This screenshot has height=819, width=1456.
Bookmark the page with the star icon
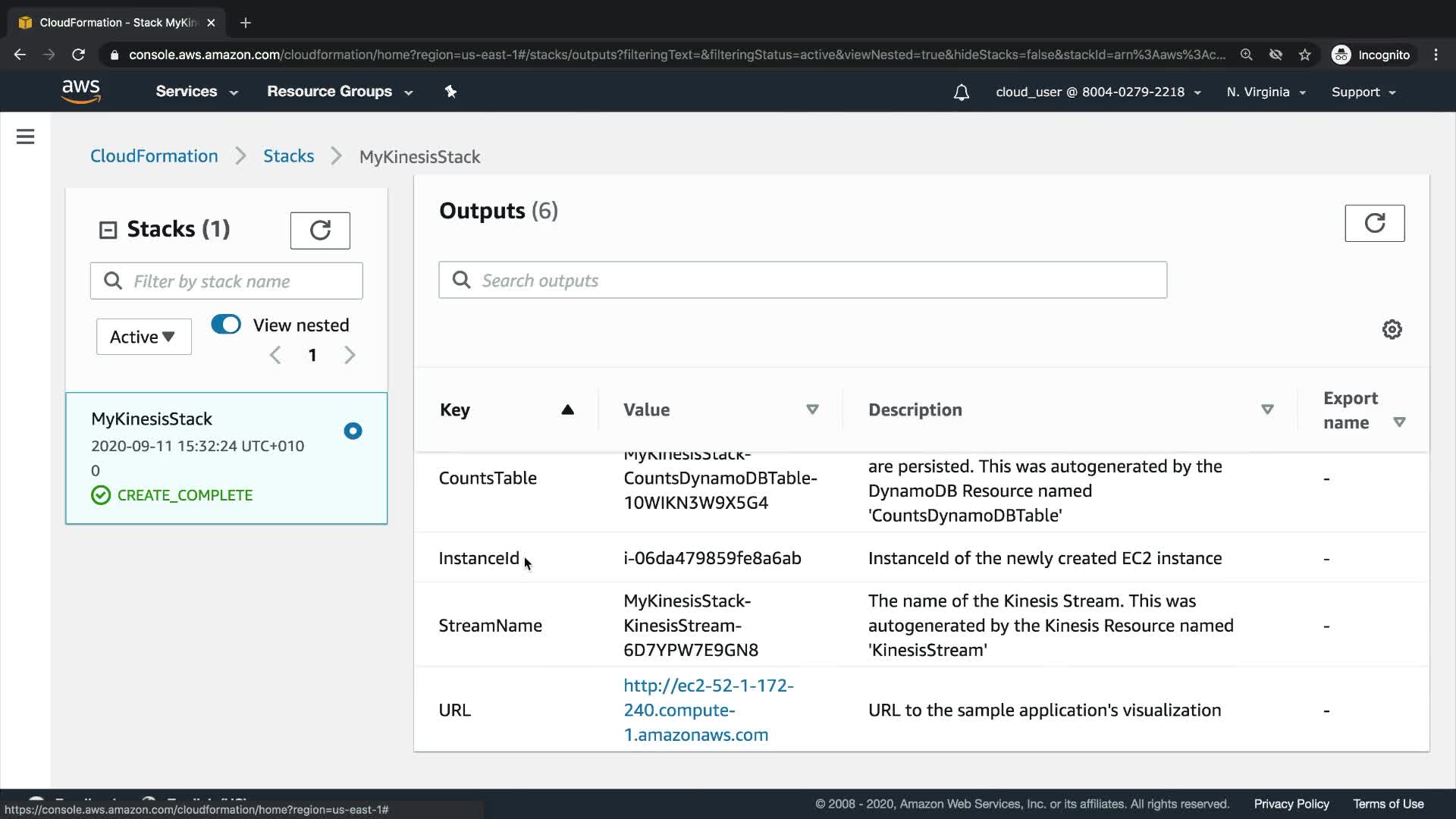(1304, 55)
